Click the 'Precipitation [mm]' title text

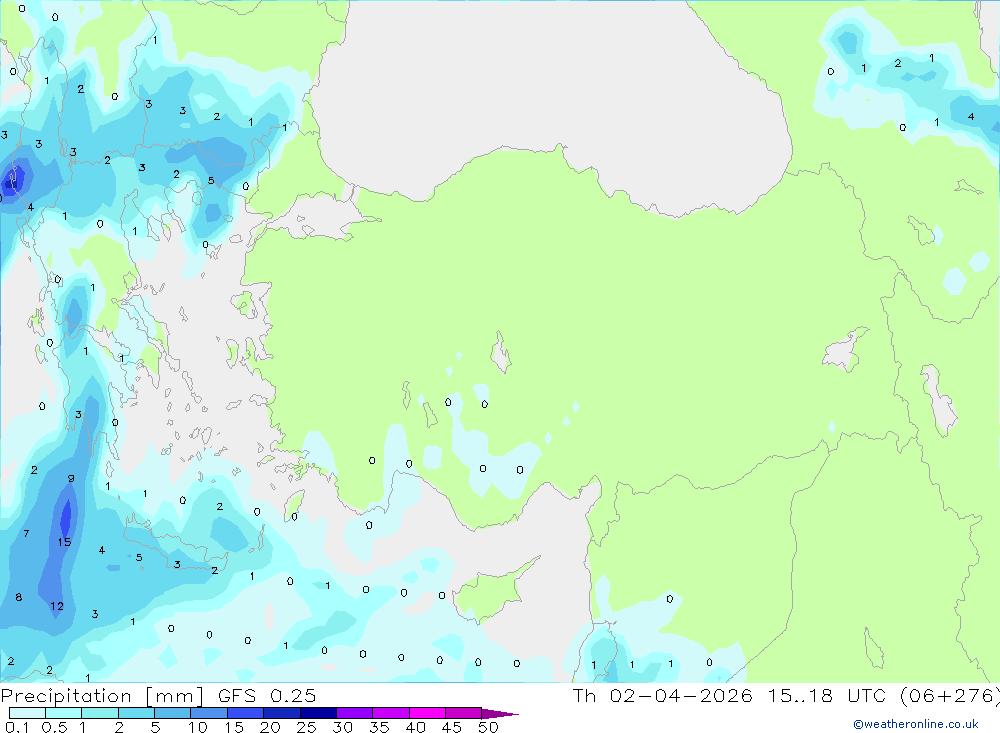click(x=102, y=696)
